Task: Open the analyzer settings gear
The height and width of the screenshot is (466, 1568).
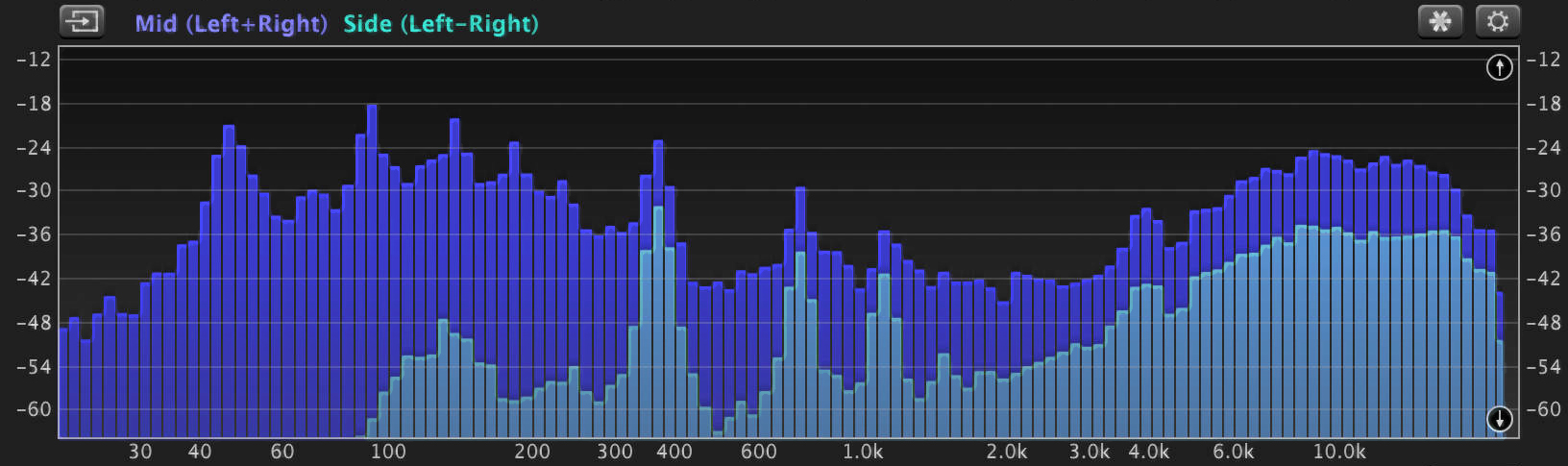Action: (x=1497, y=20)
